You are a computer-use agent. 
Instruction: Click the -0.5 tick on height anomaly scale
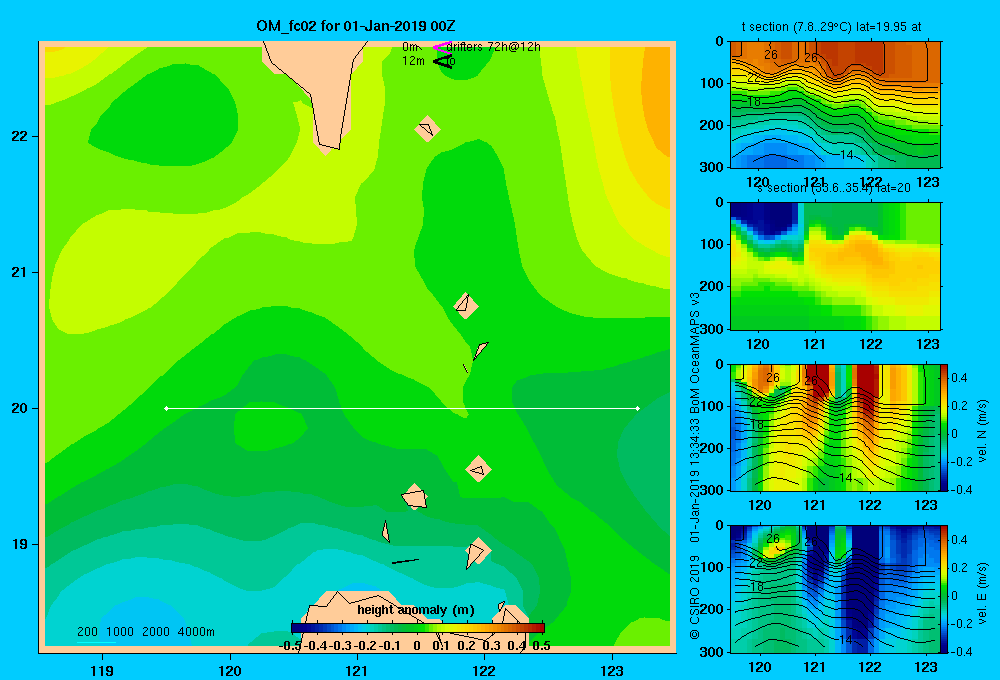(290, 646)
